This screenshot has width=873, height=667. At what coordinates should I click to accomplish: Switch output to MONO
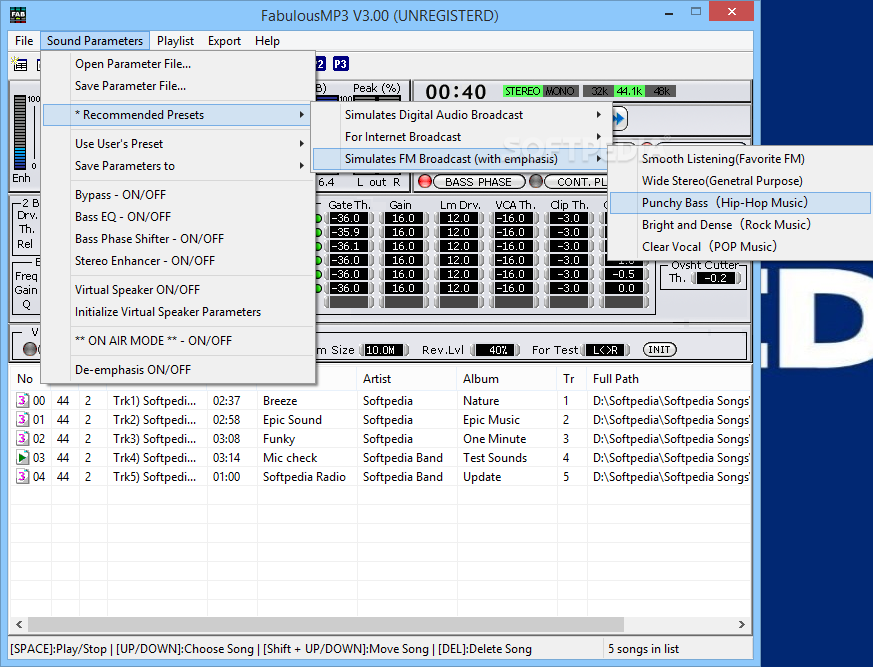pos(560,91)
